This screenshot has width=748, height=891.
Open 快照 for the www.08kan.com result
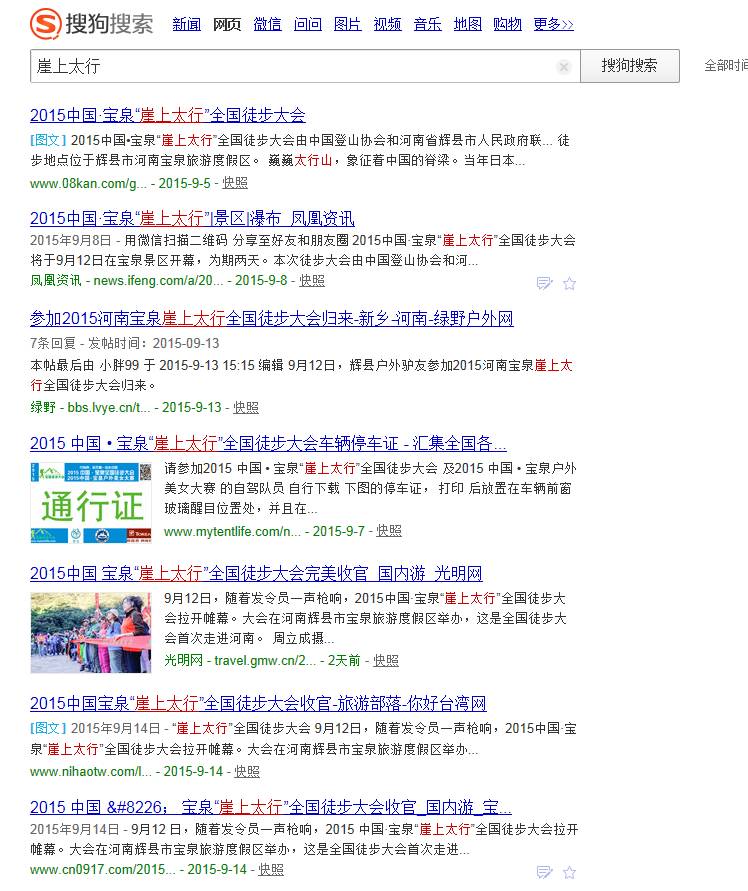(x=235, y=183)
